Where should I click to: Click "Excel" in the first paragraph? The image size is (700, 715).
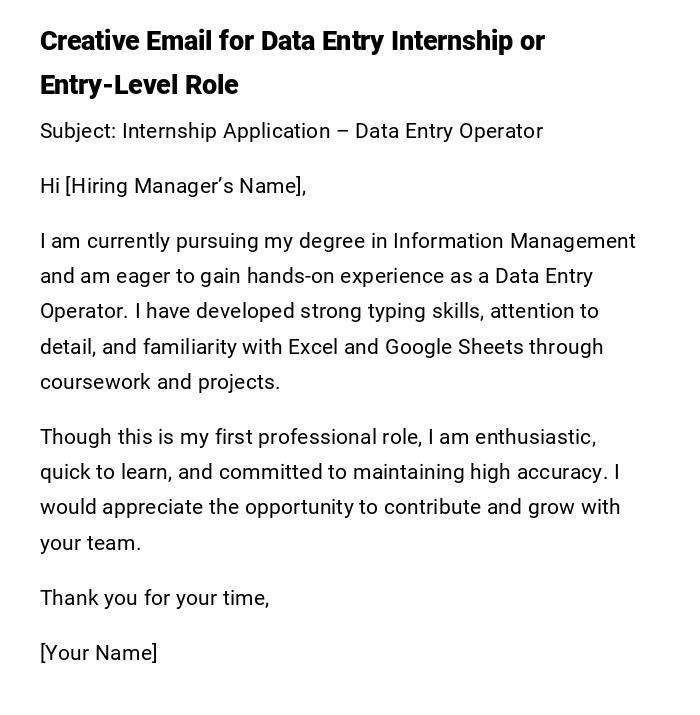pyautogui.click(x=315, y=347)
